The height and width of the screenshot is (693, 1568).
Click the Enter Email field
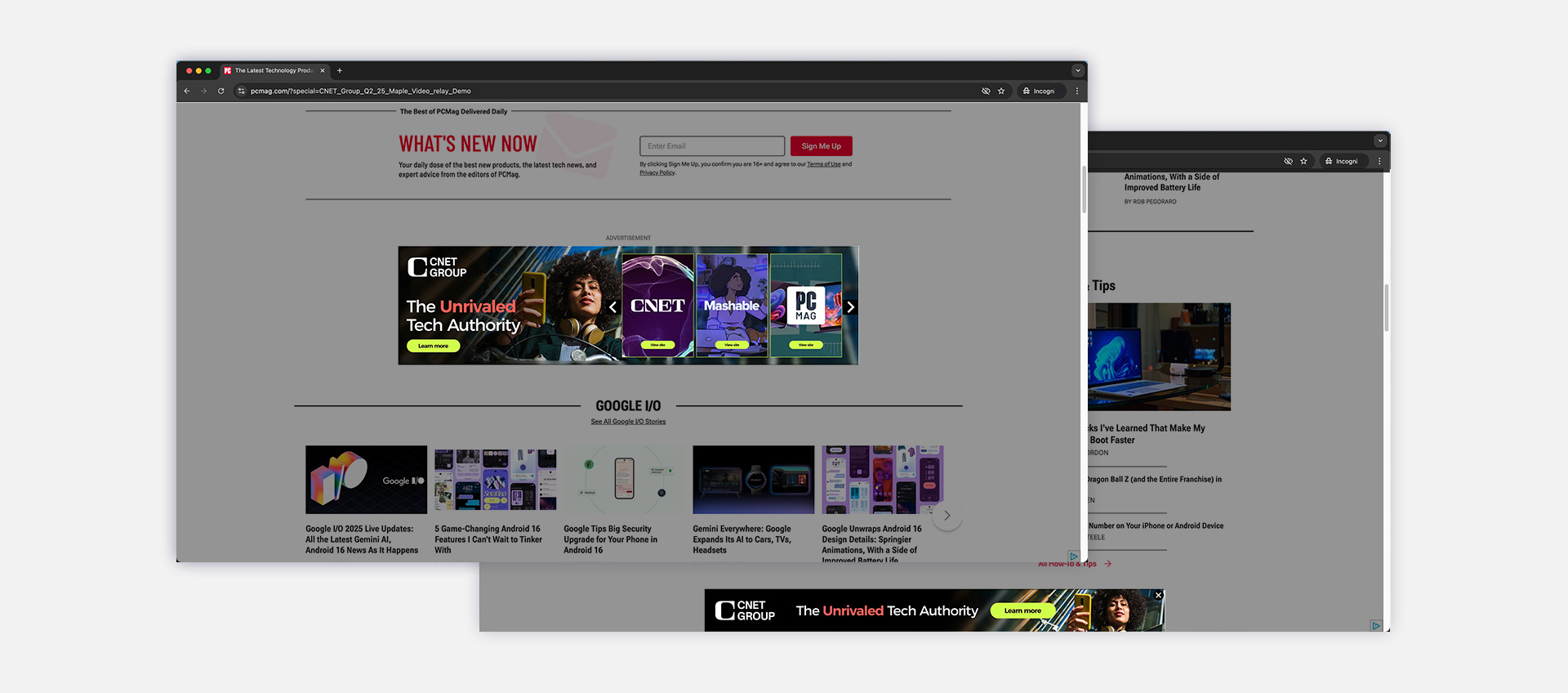[712, 146]
